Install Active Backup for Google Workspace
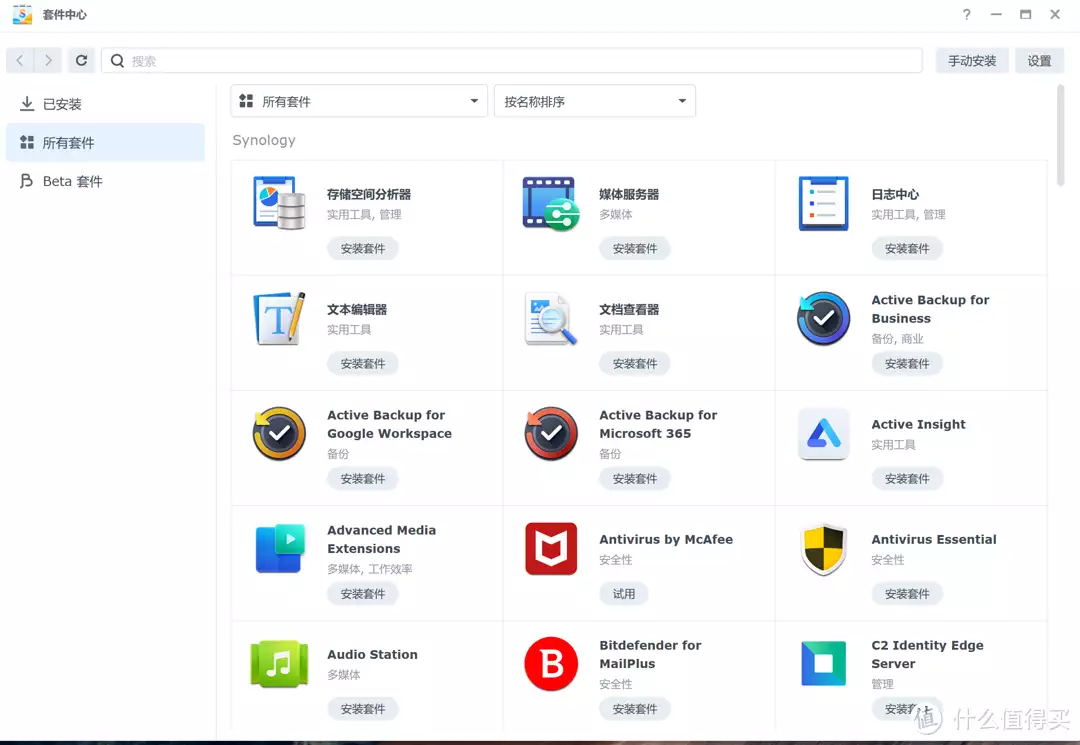Viewport: 1080px width, 745px height. click(362, 479)
